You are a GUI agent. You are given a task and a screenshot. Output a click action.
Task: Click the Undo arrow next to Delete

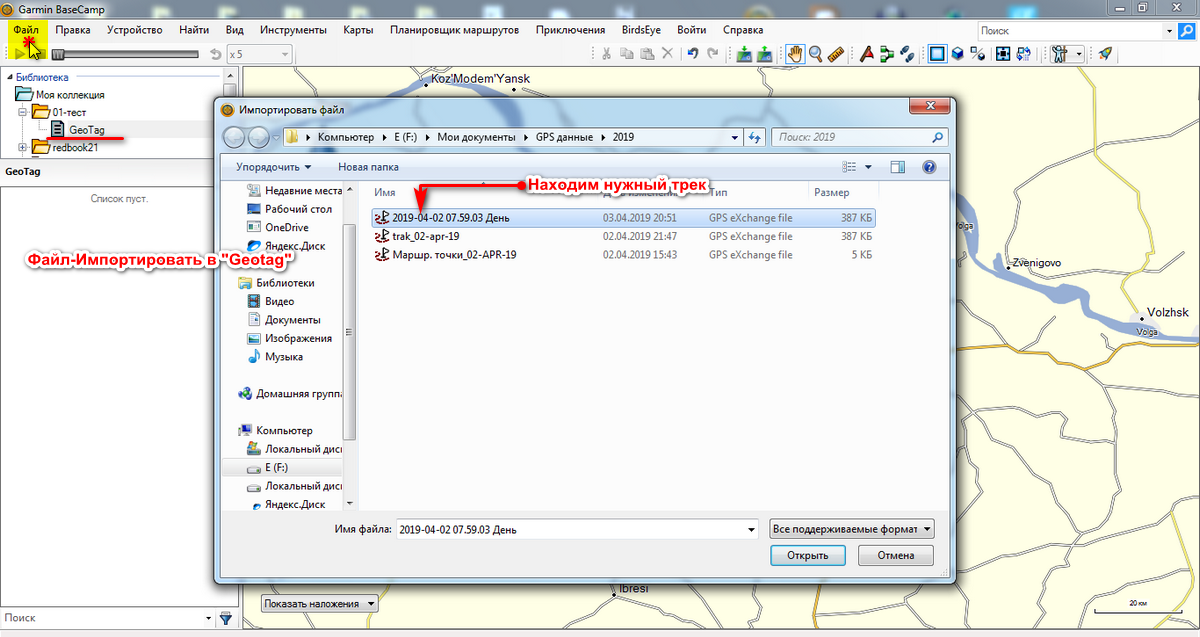tap(692, 54)
